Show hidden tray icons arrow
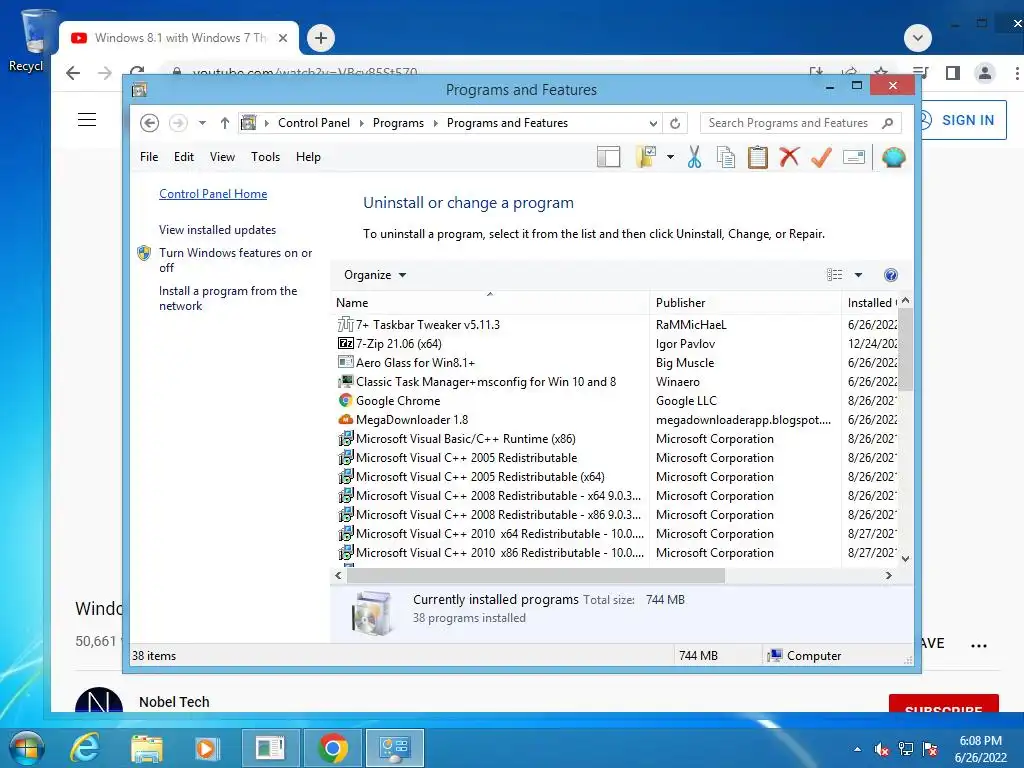This screenshot has height=768, width=1024. click(x=857, y=749)
